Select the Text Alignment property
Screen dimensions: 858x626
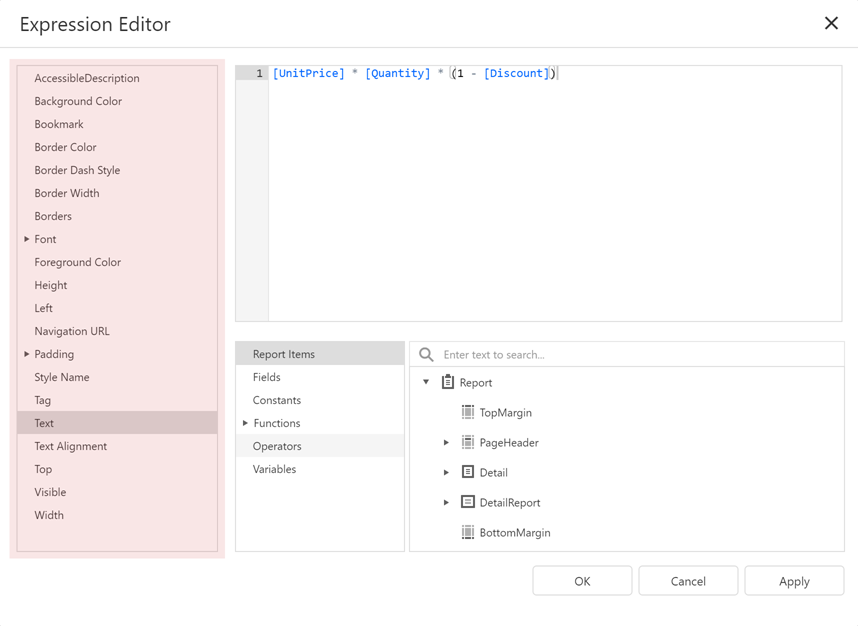(72, 446)
